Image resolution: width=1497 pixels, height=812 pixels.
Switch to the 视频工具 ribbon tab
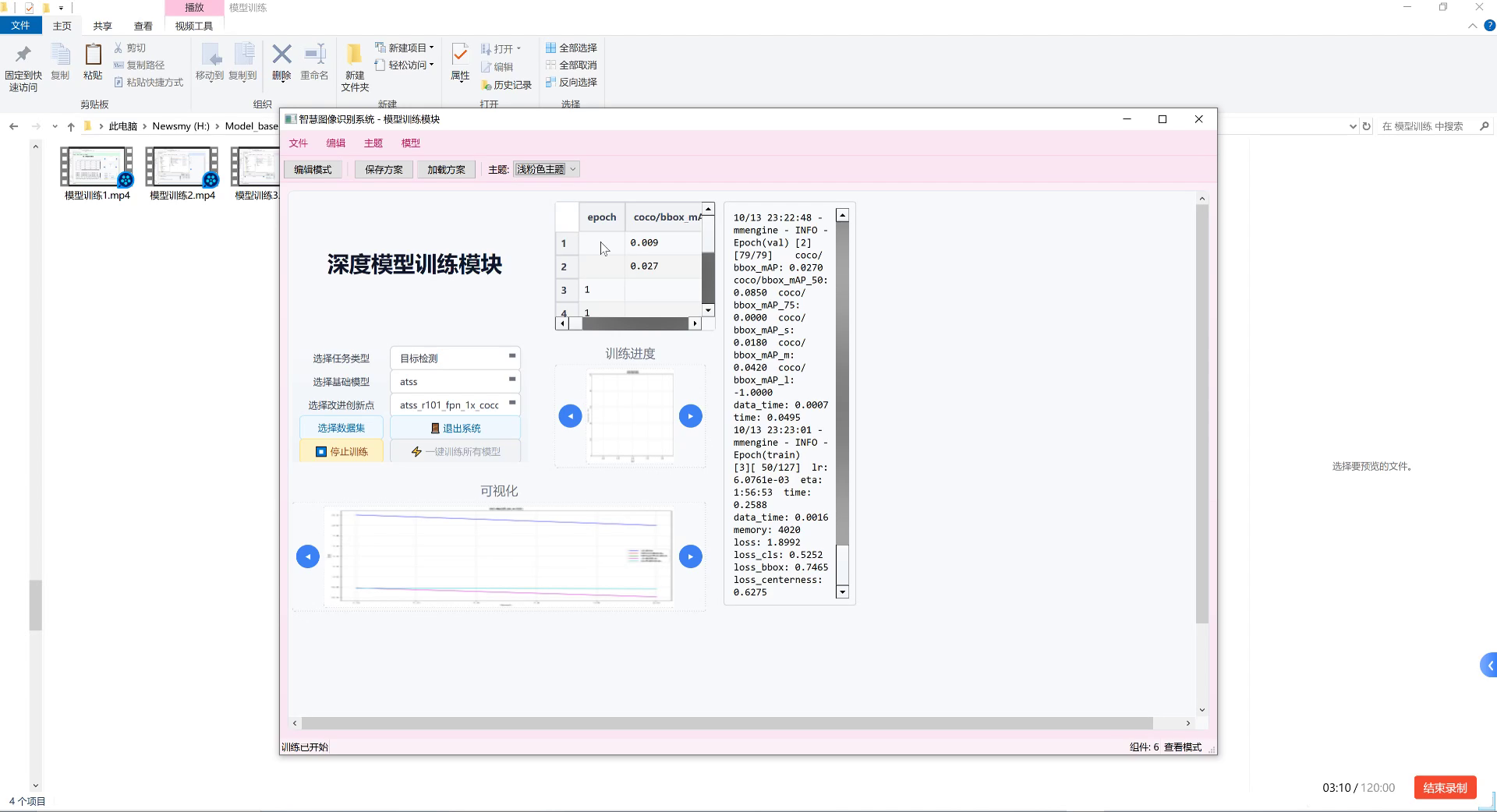[194, 26]
